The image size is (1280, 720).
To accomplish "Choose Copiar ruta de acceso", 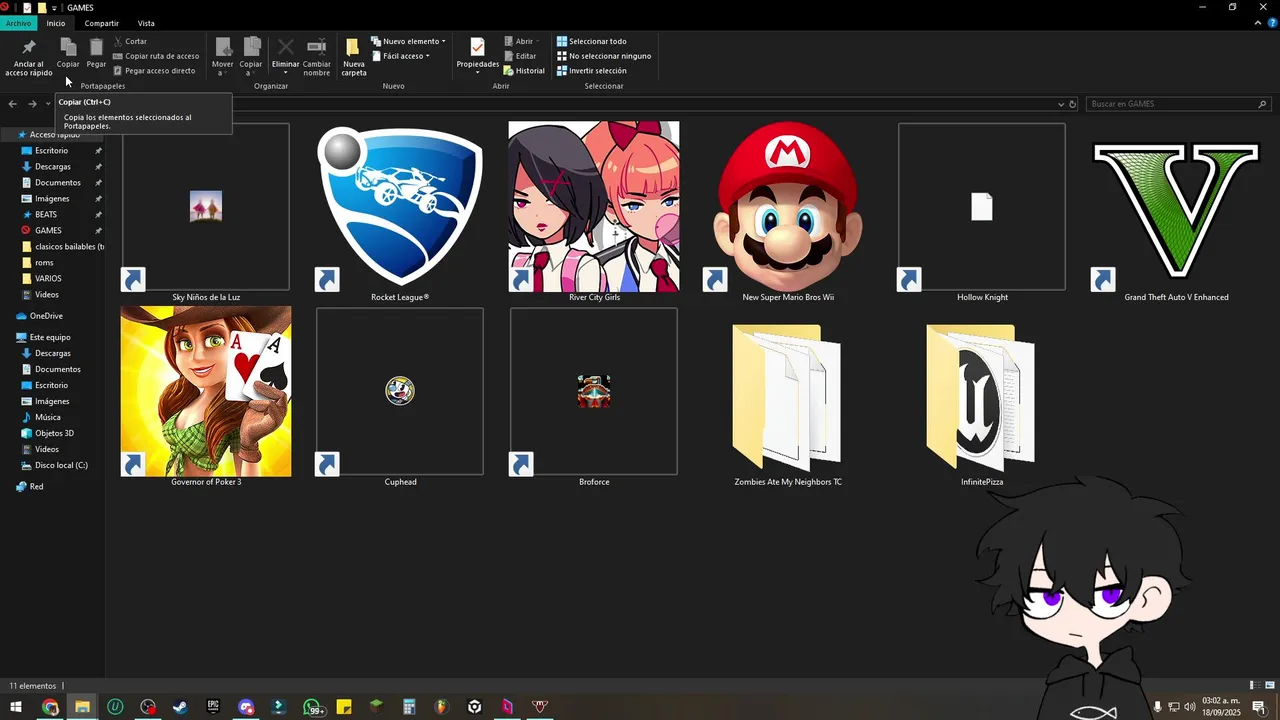I will [x=156, y=56].
